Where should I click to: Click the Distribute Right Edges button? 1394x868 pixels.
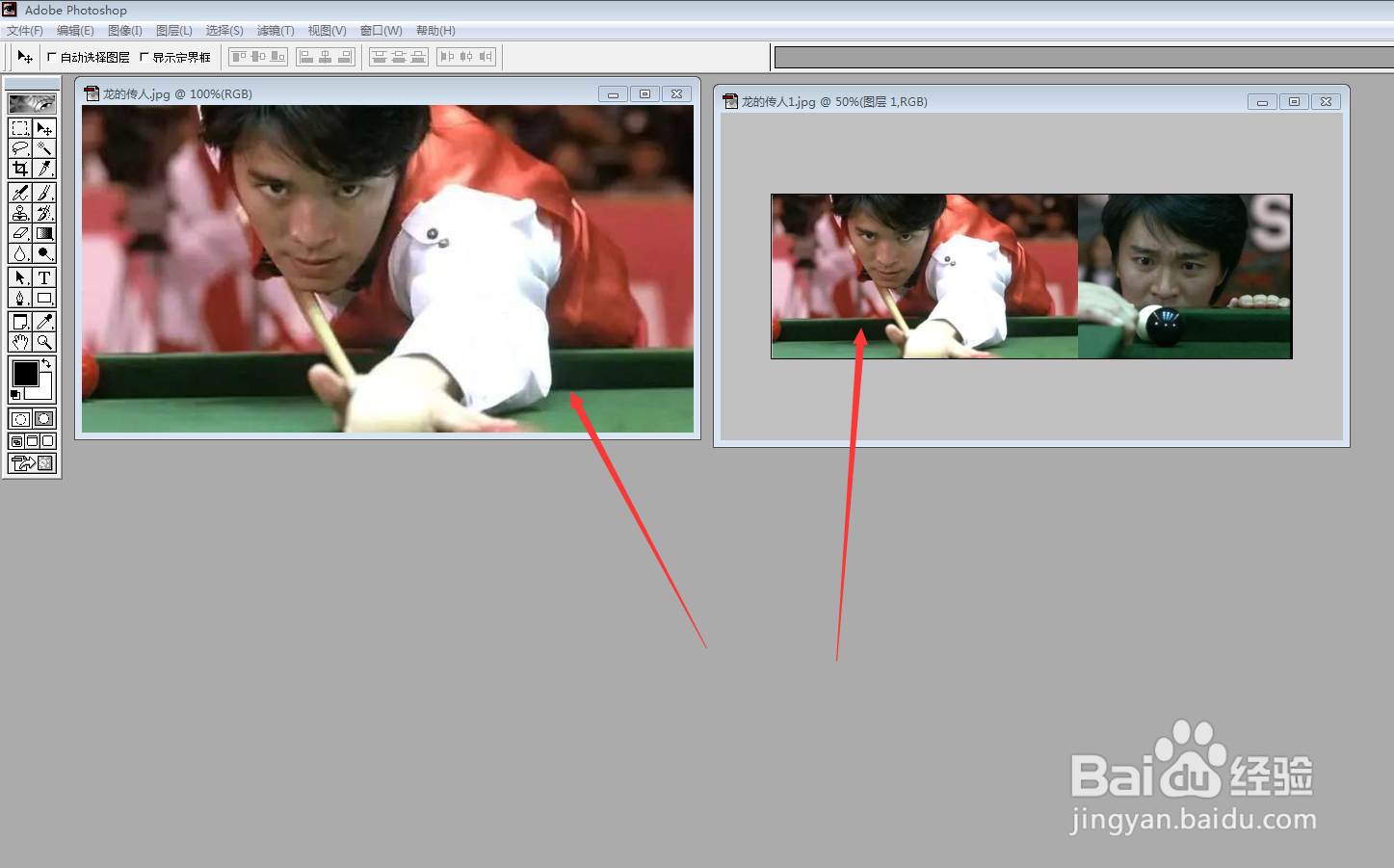pyautogui.click(x=487, y=57)
